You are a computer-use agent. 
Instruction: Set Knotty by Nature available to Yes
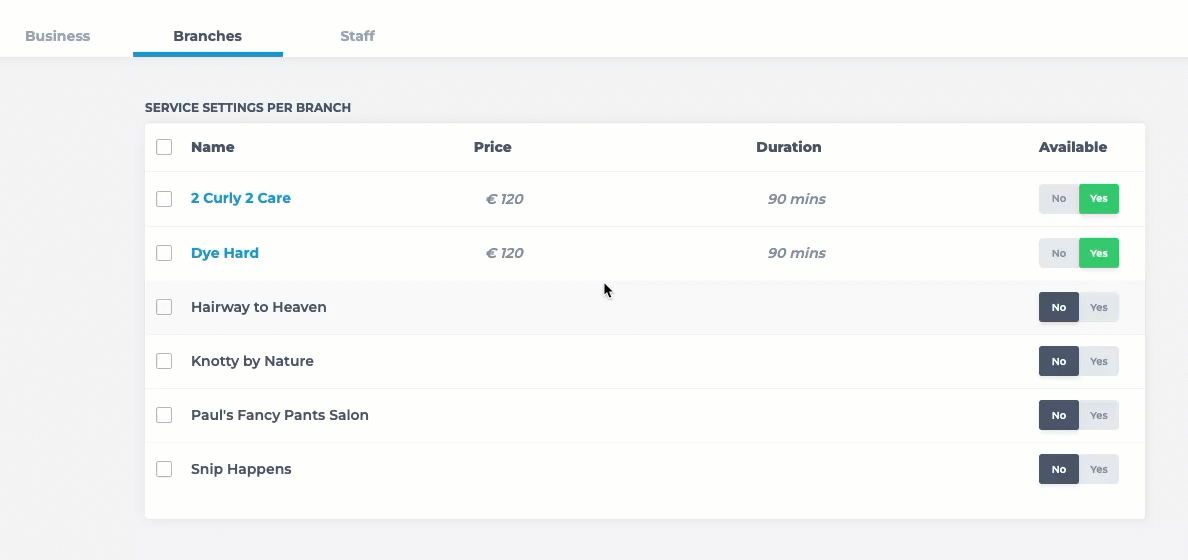pyautogui.click(x=1099, y=361)
